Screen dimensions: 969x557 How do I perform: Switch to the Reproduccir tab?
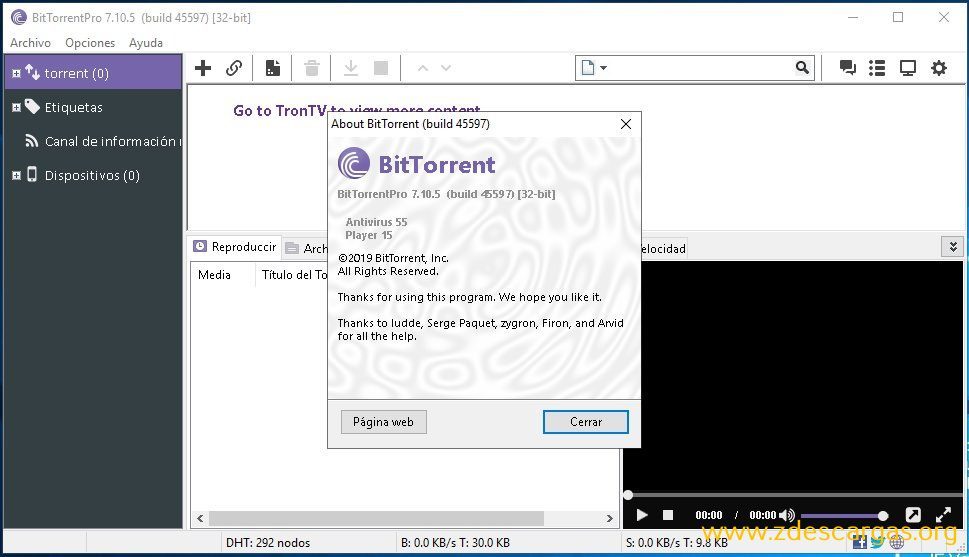[x=235, y=247]
